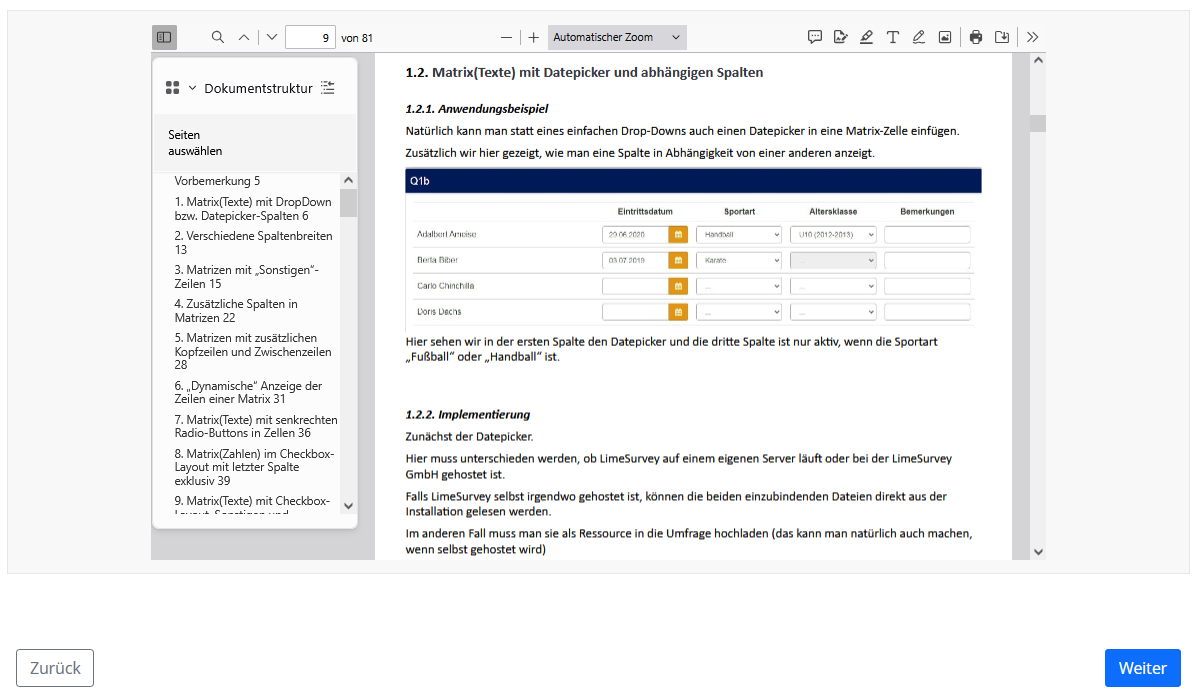
Task: Zoom in with the plus button
Action: 534,37
